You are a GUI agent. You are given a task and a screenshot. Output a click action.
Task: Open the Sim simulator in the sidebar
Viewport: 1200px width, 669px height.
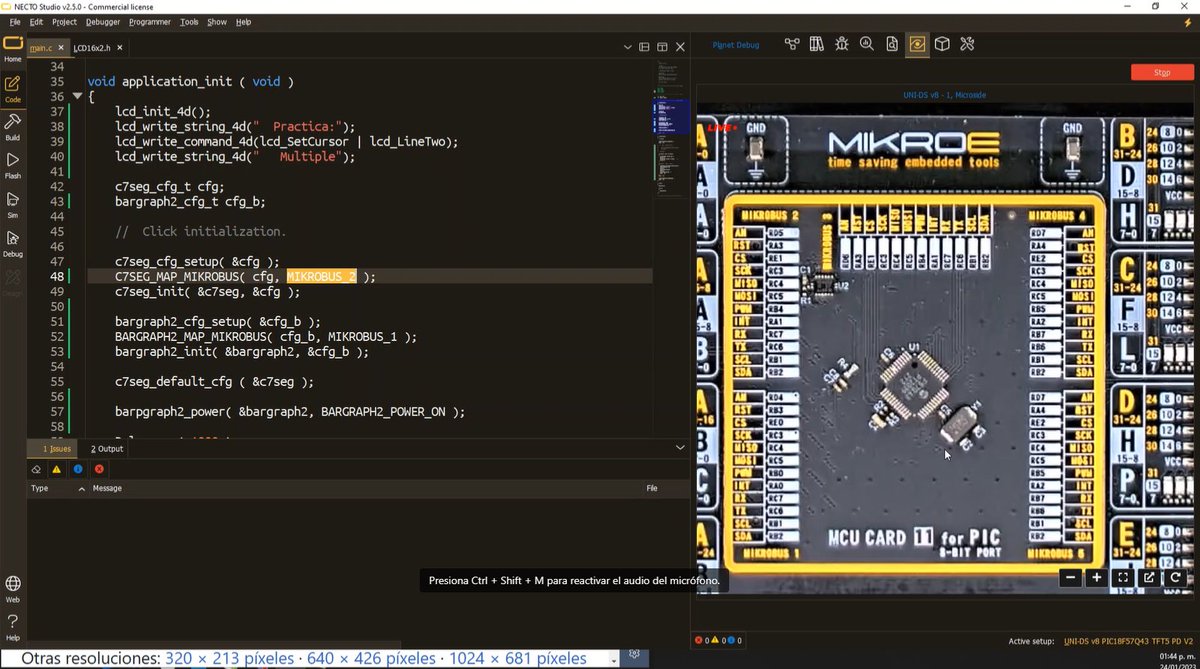click(12, 205)
